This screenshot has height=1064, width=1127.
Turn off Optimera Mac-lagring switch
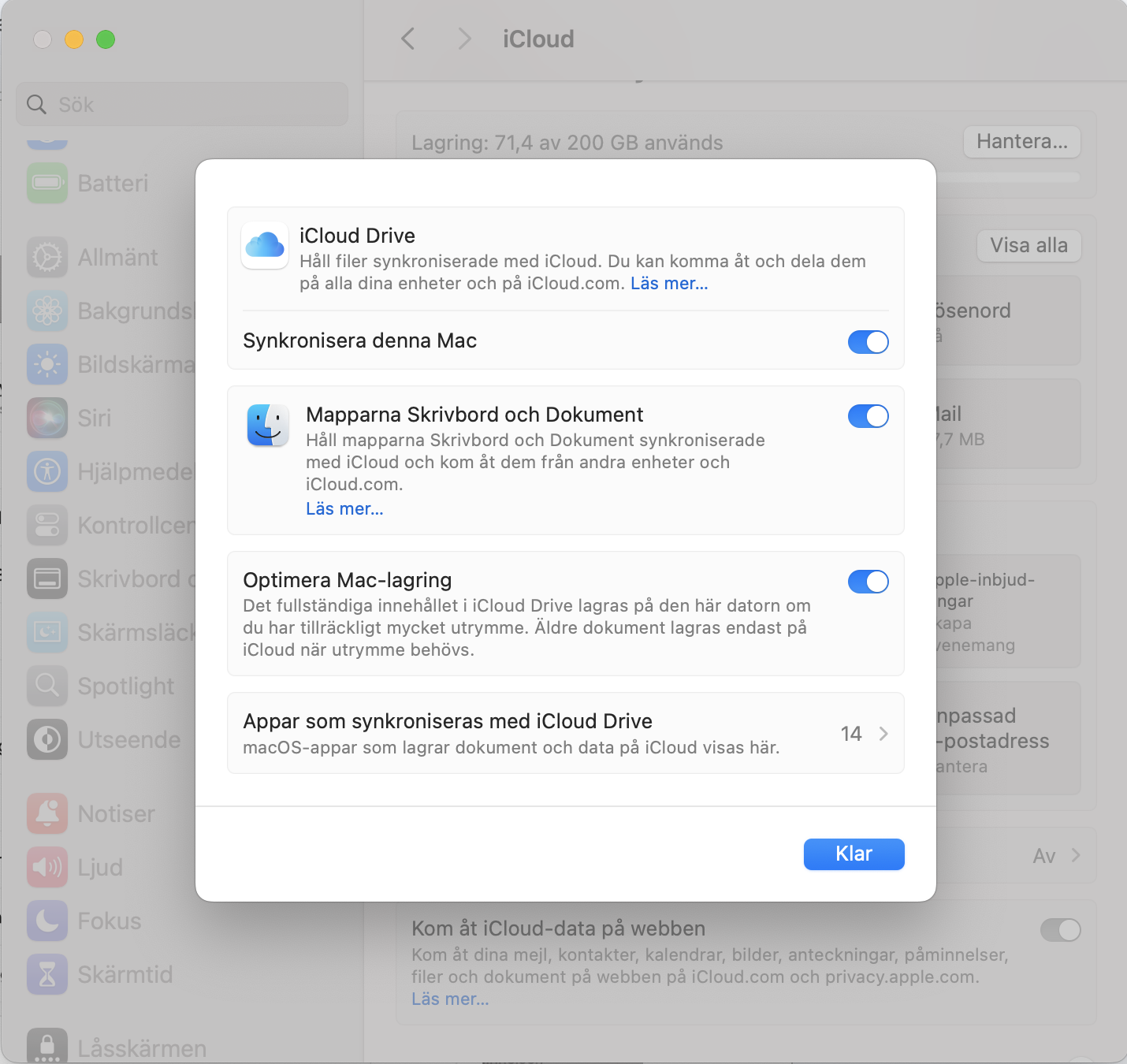click(868, 582)
